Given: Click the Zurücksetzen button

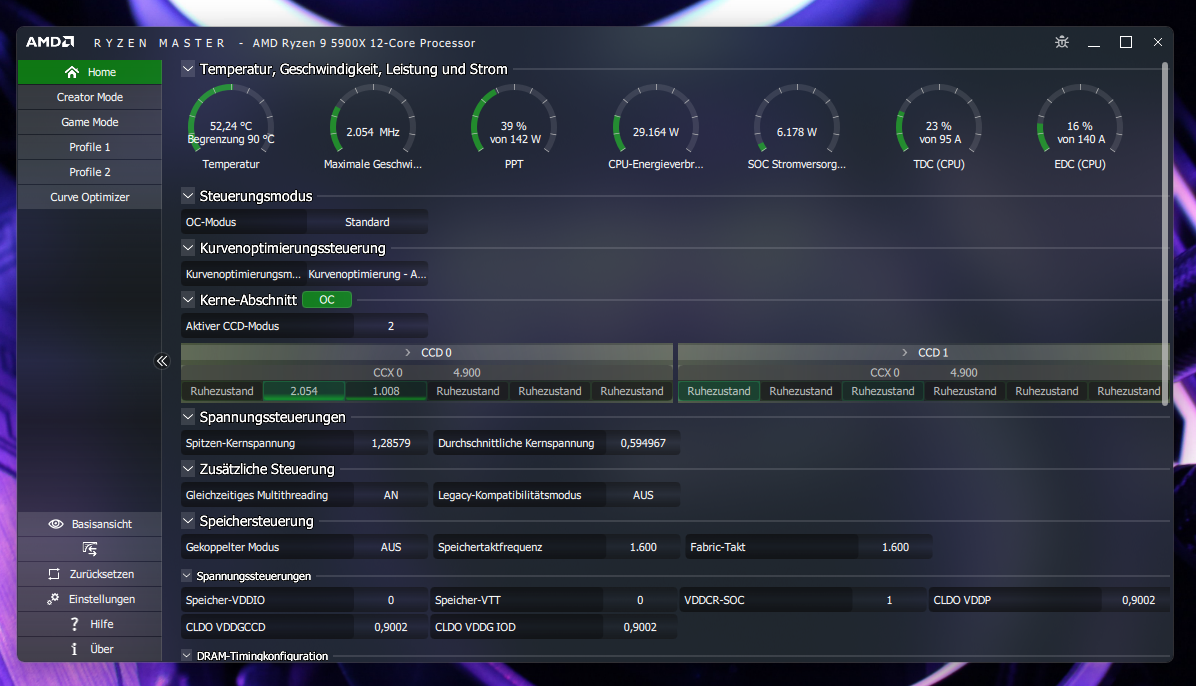Looking at the screenshot, I should pos(90,574).
